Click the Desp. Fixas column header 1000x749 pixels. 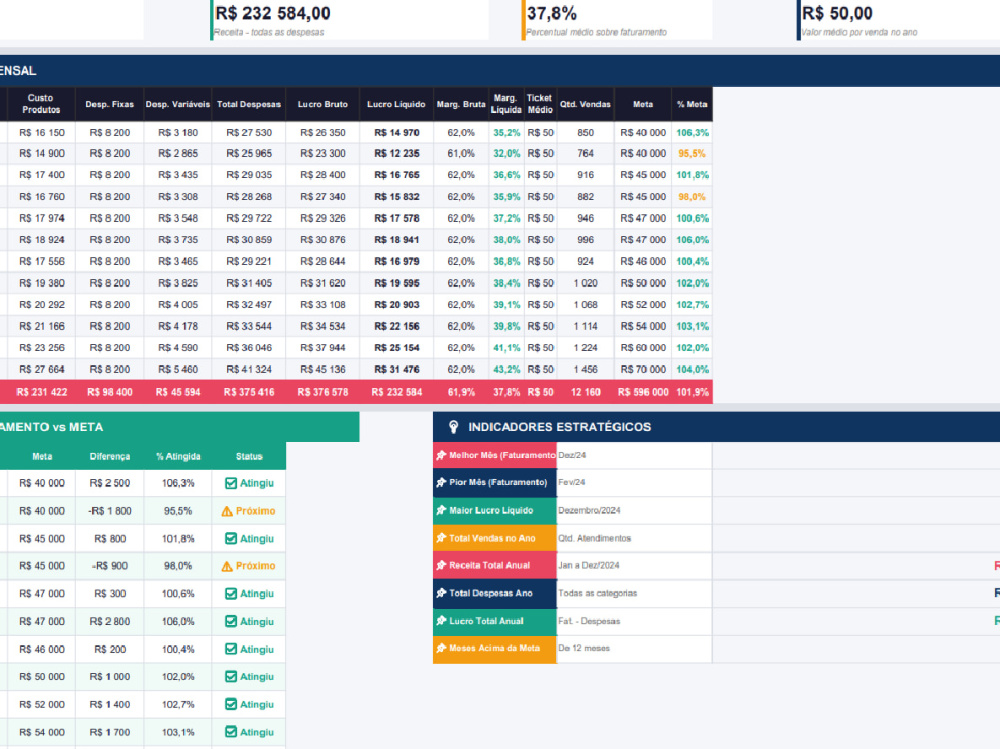click(x=110, y=104)
